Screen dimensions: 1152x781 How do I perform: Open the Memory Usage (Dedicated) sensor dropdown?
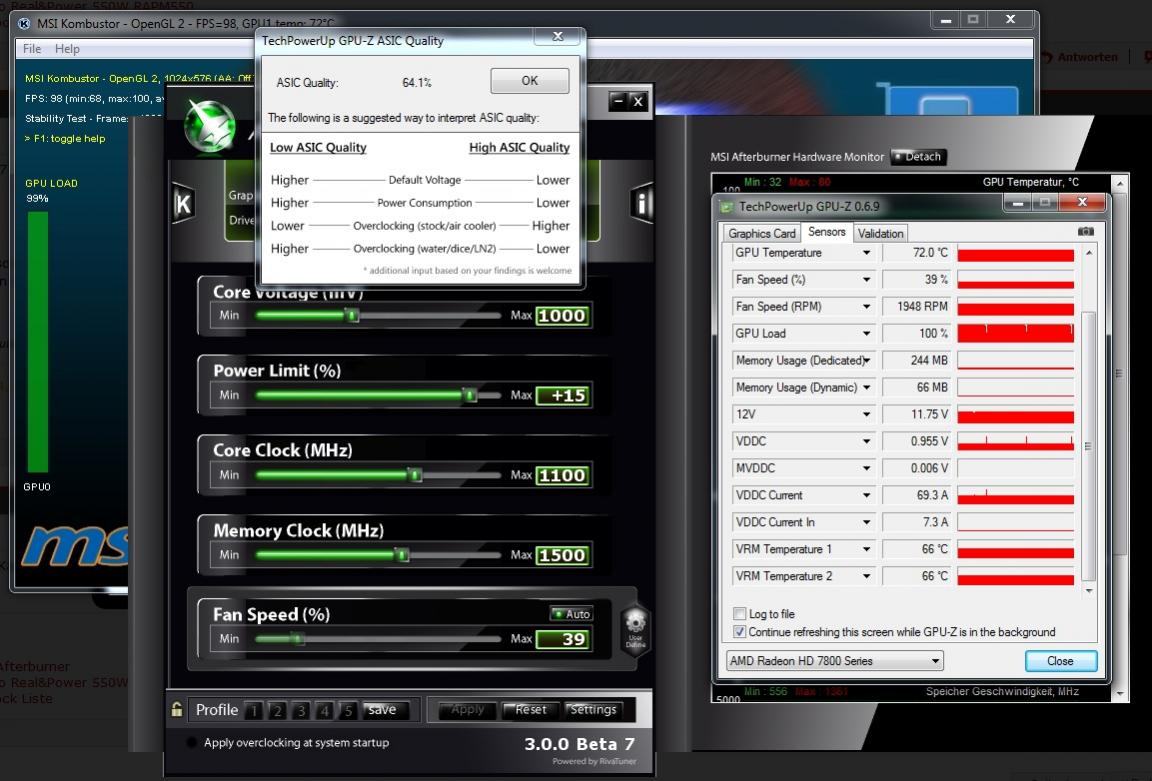pos(867,361)
